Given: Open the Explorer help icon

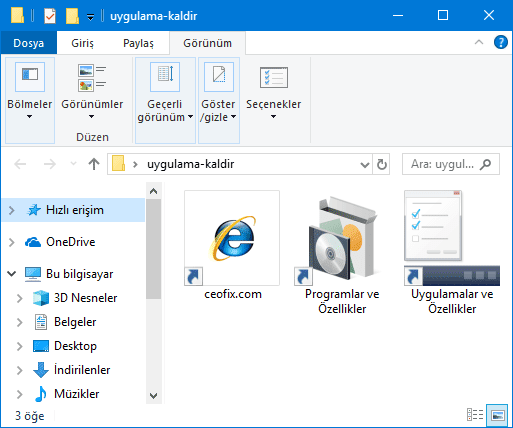Looking at the screenshot, I should tap(501, 43).
